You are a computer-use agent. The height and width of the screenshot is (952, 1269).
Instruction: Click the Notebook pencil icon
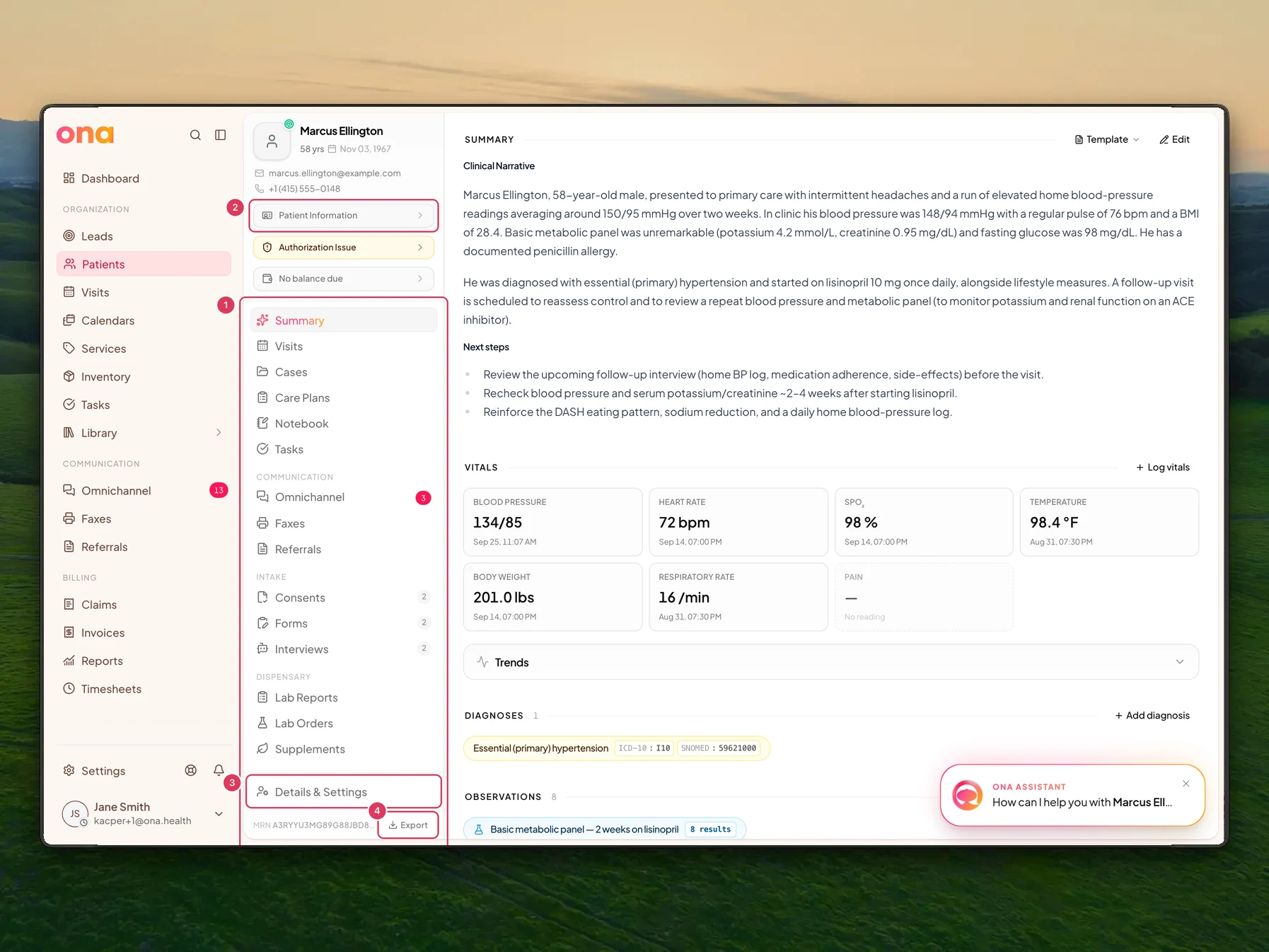click(262, 423)
